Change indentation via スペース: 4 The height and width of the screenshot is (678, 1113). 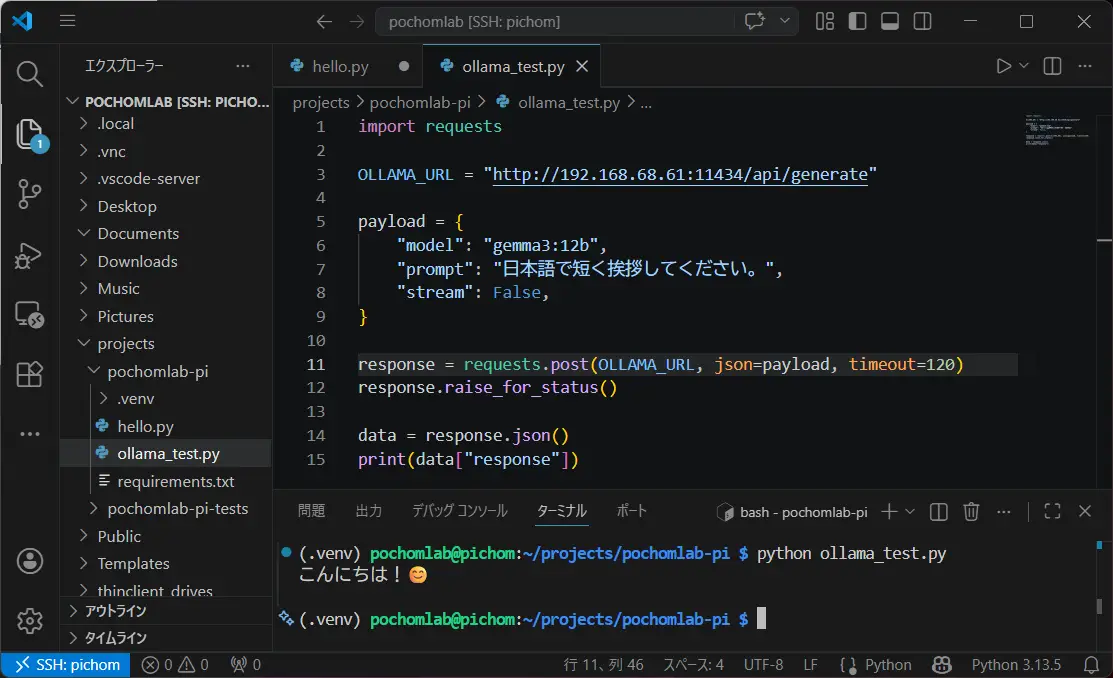(x=693, y=665)
